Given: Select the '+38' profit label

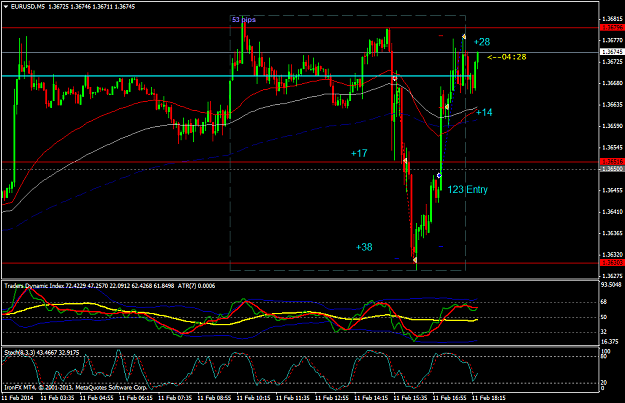Looking at the screenshot, I should tap(364, 247).
